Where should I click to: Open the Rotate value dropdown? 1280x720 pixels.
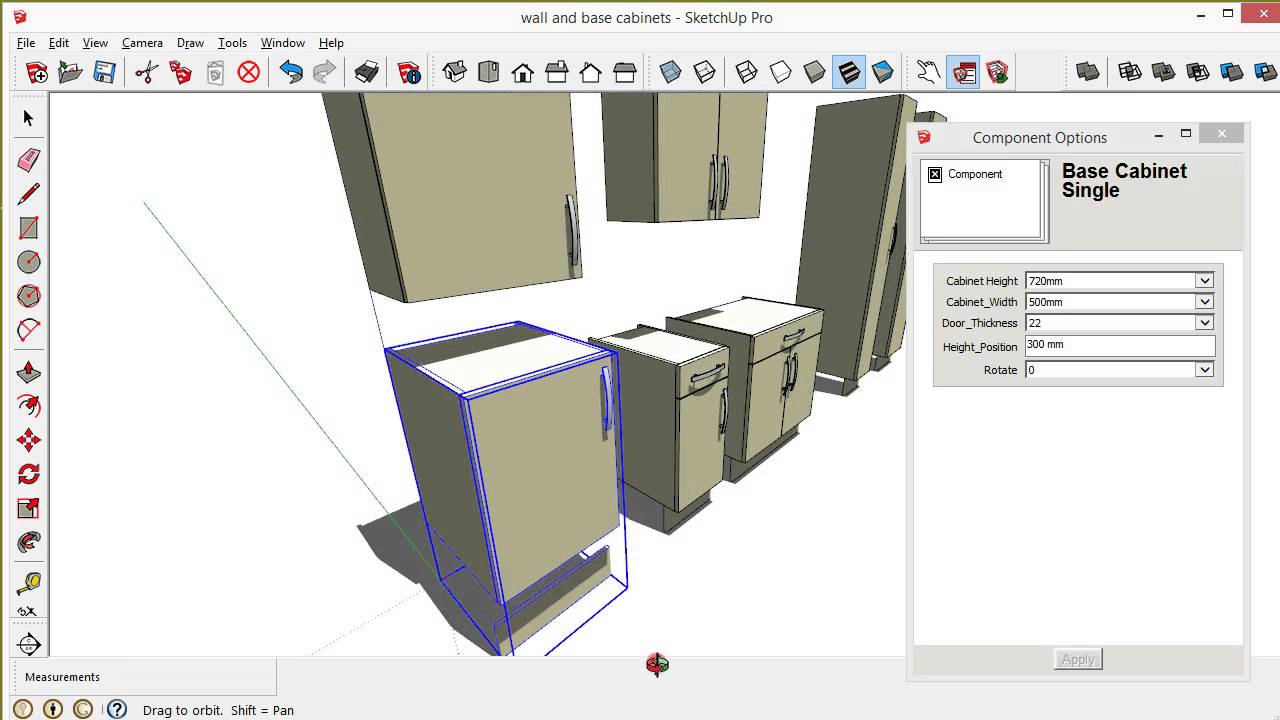click(x=1204, y=370)
